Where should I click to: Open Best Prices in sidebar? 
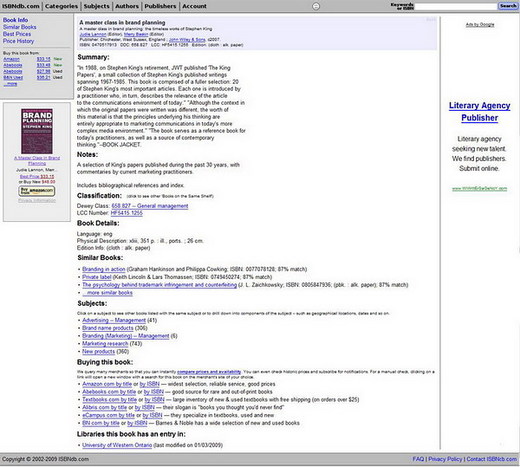(x=17, y=34)
